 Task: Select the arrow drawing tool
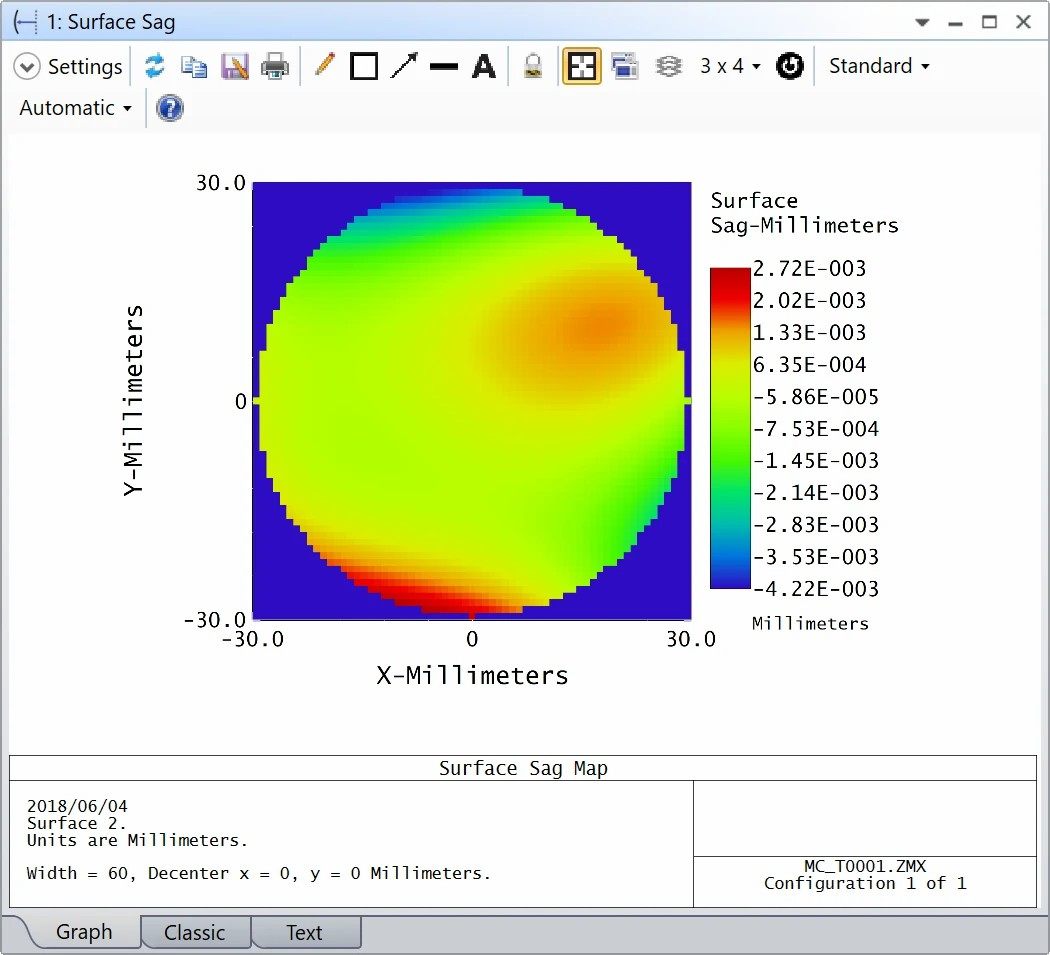[x=404, y=67]
